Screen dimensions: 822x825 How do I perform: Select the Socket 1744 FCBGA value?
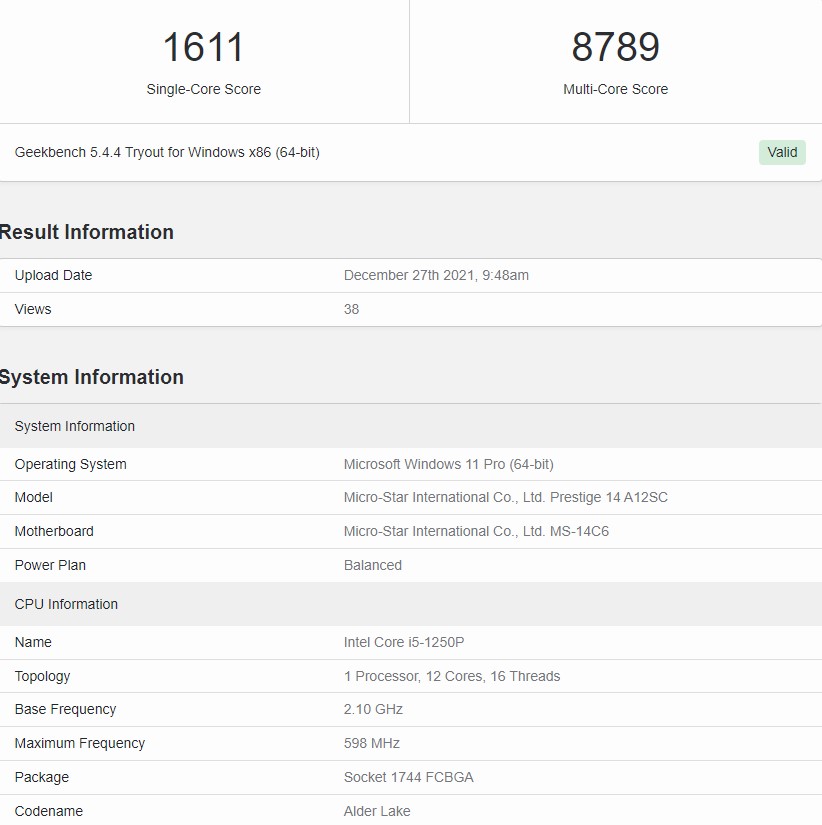point(408,777)
